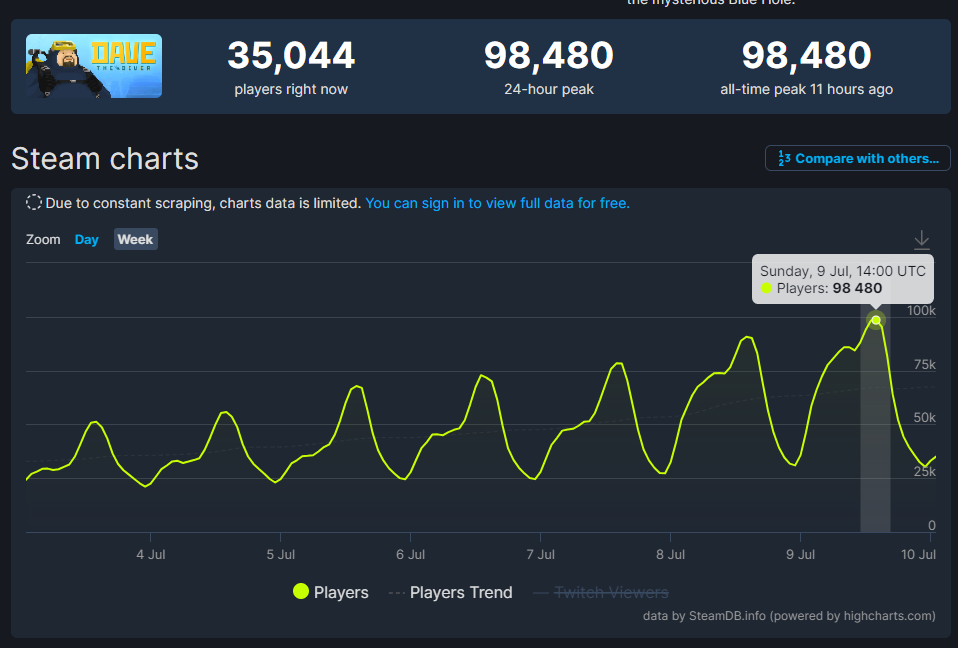Viewport: 958px width, 648px height.
Task: Follow the sign in to view full data link
Action: click(497, 203)
